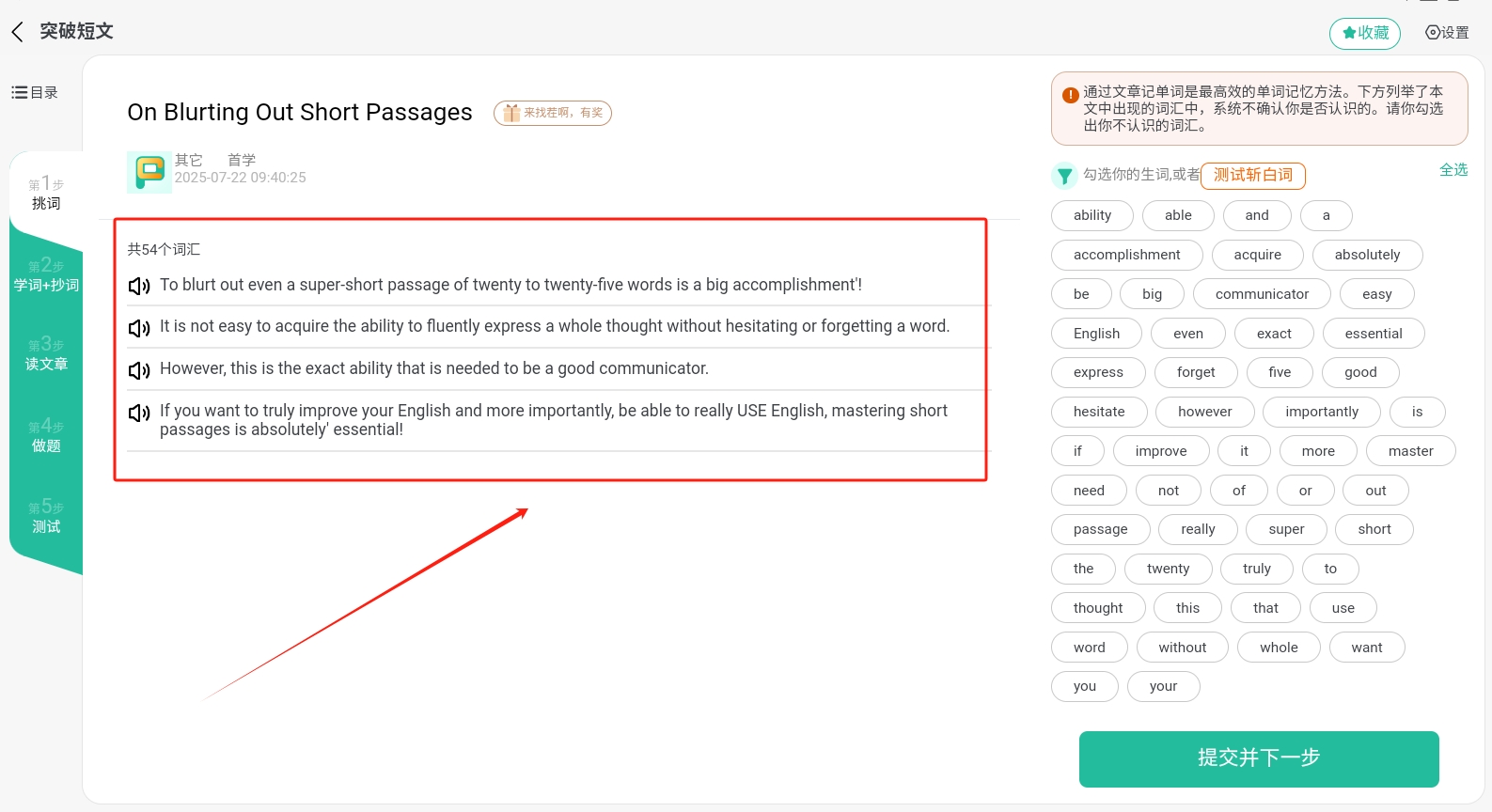Play audio for the 'However' sentence
Viewport: 1492px width, 812px height.
click(139, 369)
